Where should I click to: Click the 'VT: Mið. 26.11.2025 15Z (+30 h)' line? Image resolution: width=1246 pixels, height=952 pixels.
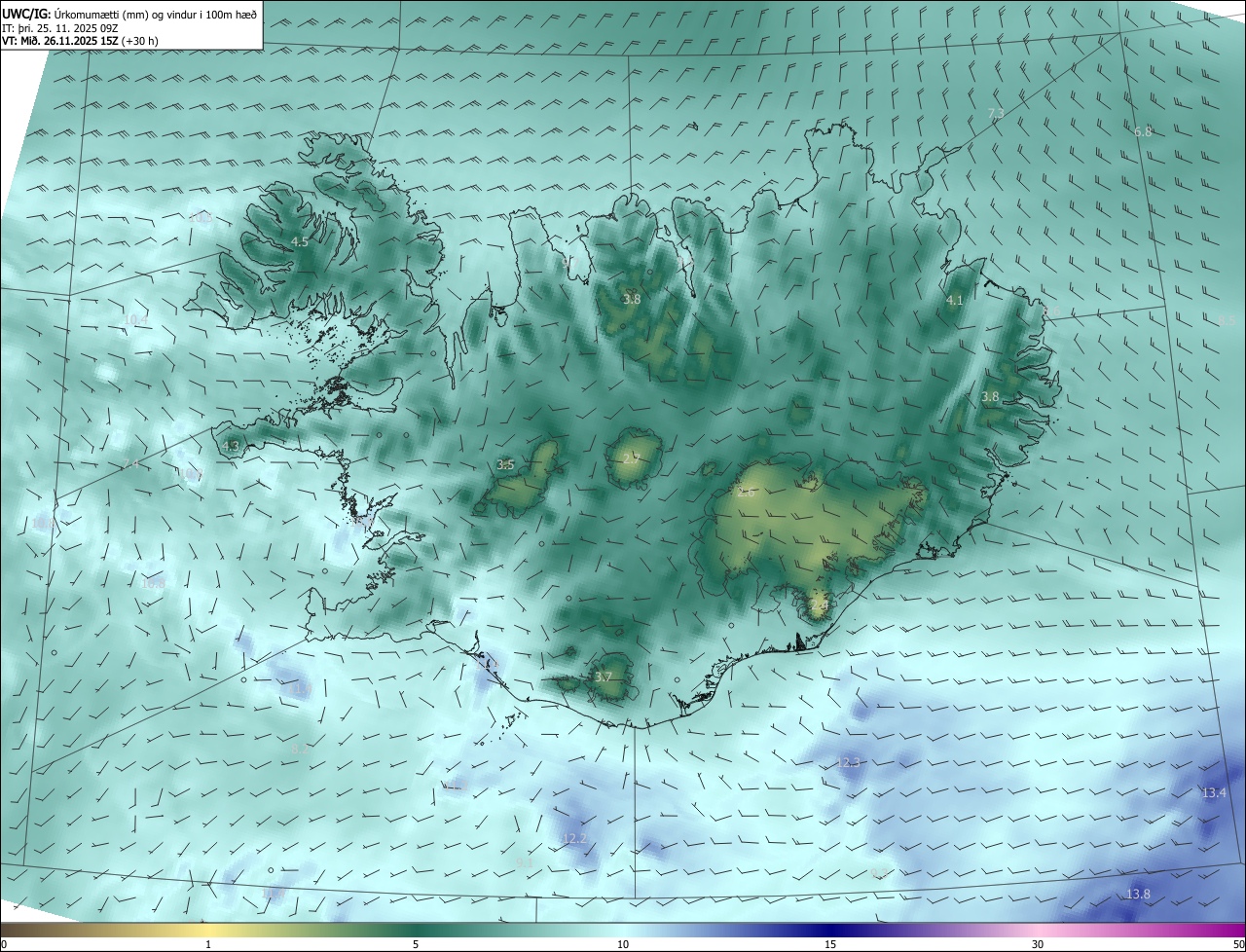80,41
